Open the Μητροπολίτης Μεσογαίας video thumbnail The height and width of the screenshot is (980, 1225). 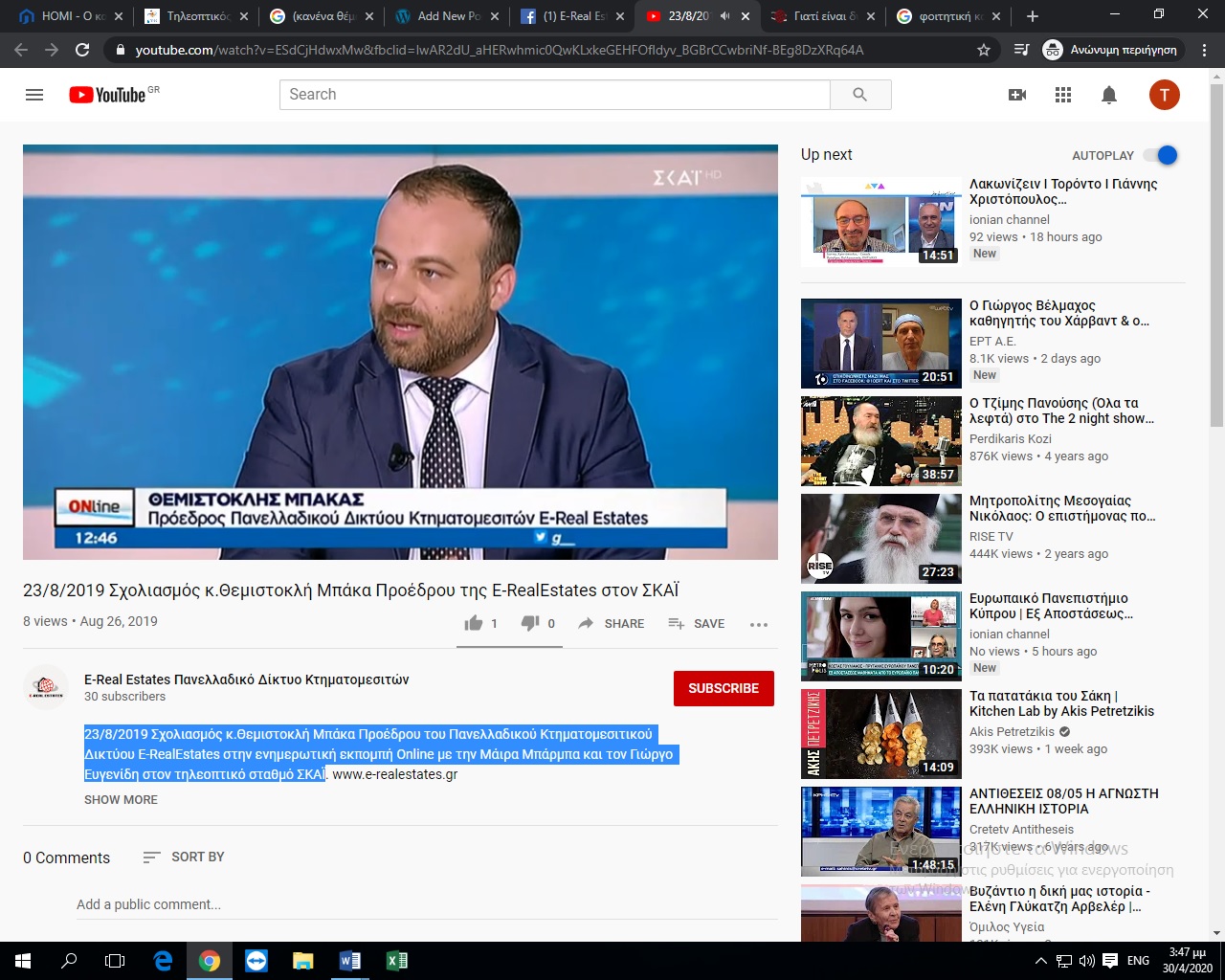pos(881,539)
